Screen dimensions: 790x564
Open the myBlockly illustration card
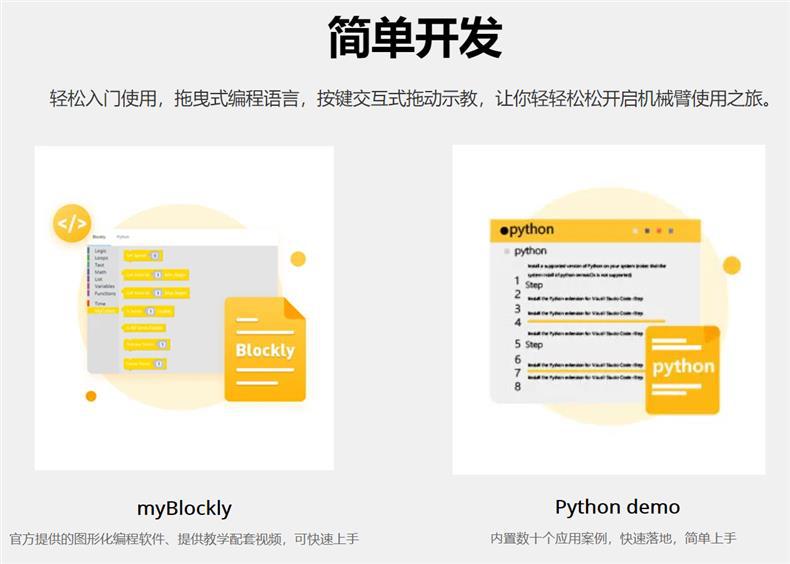(184, 308)
